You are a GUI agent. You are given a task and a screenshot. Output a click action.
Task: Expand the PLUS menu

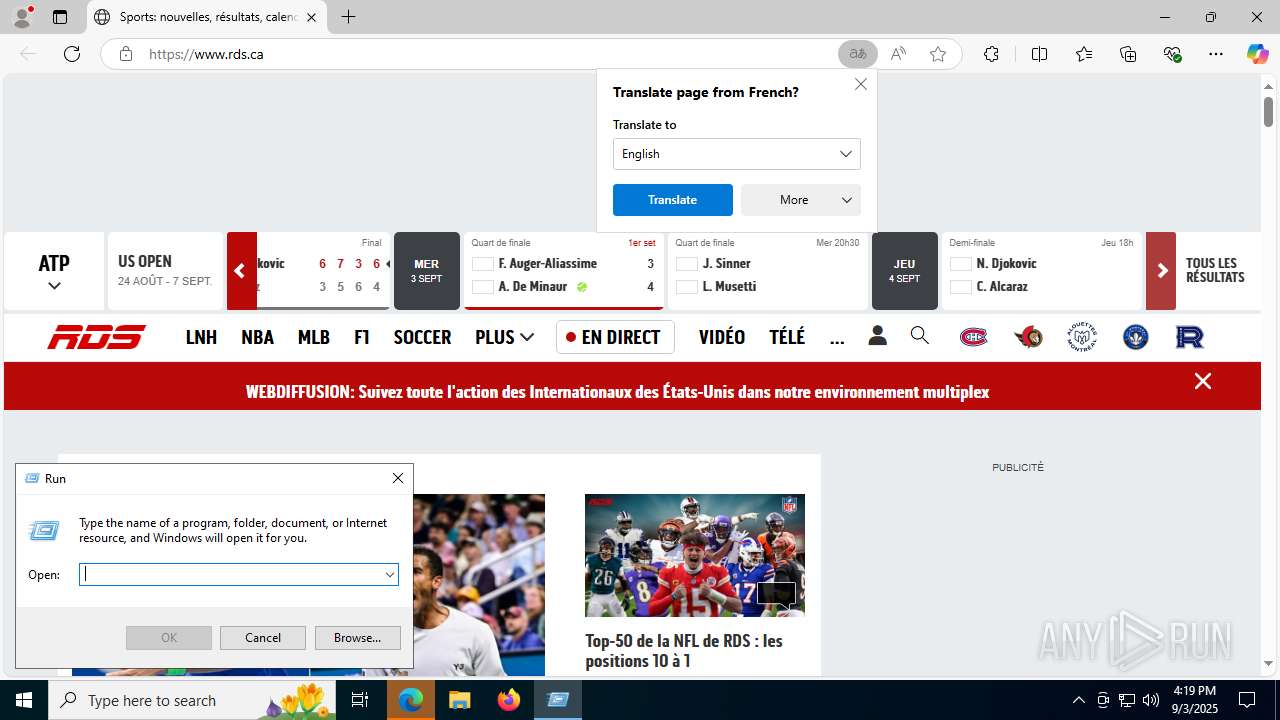tap(504, 337)
